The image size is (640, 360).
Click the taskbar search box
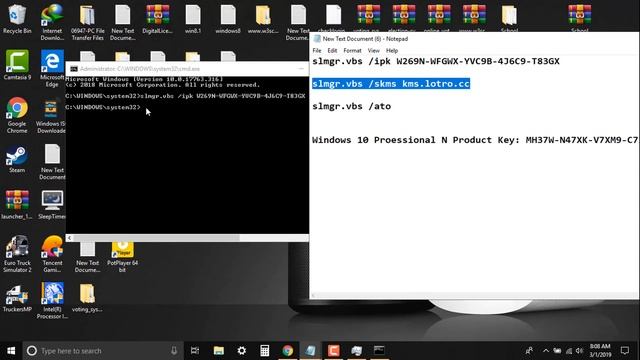tap(103, 351)
